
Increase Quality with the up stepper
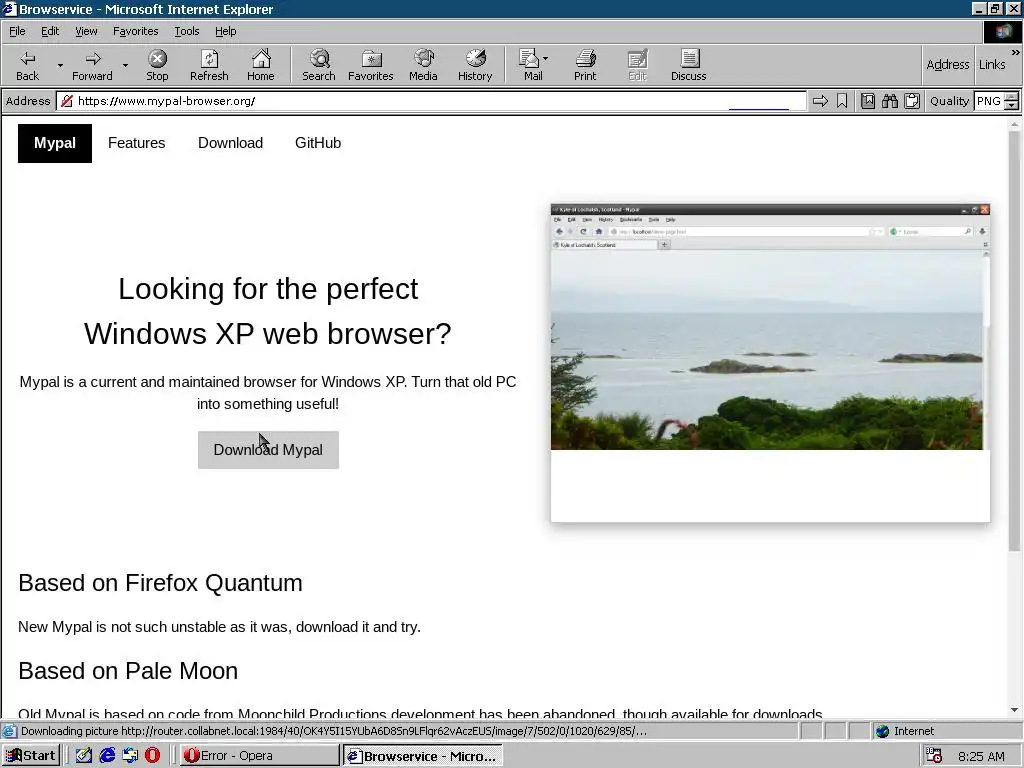click(x=1012, y=97)
